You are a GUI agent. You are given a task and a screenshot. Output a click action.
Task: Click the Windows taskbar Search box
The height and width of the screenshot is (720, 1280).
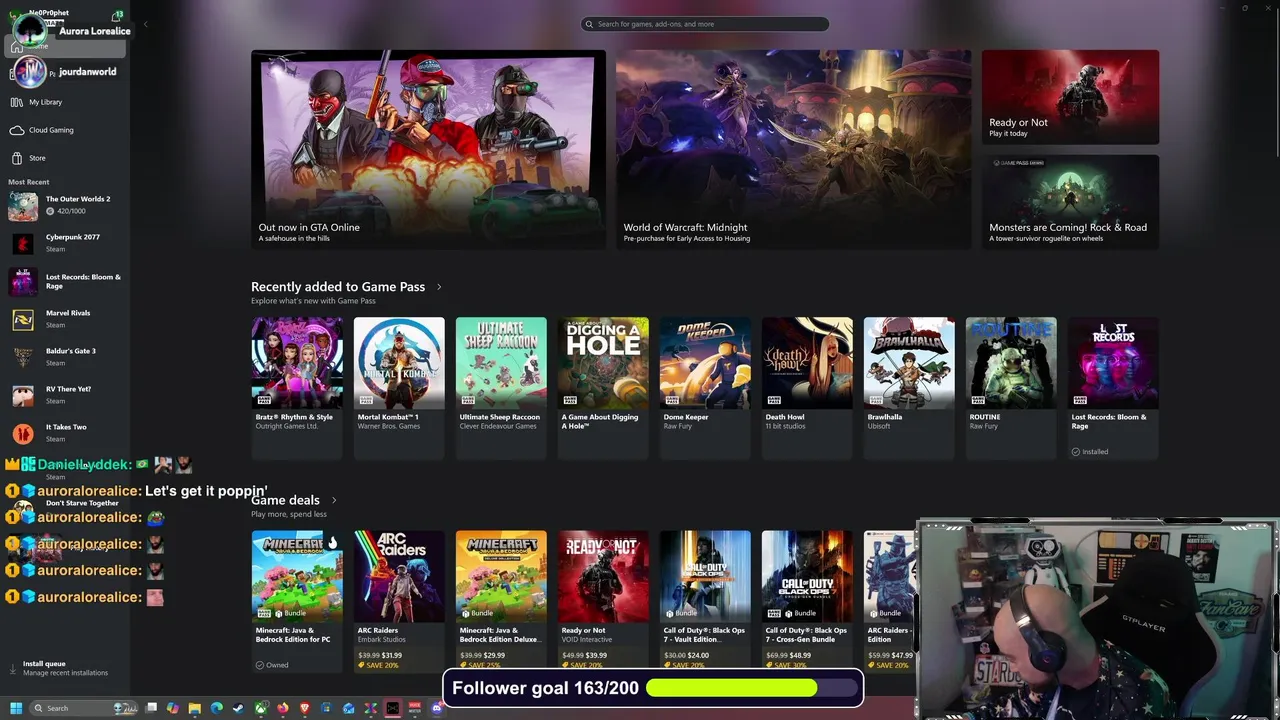(84, 708)
